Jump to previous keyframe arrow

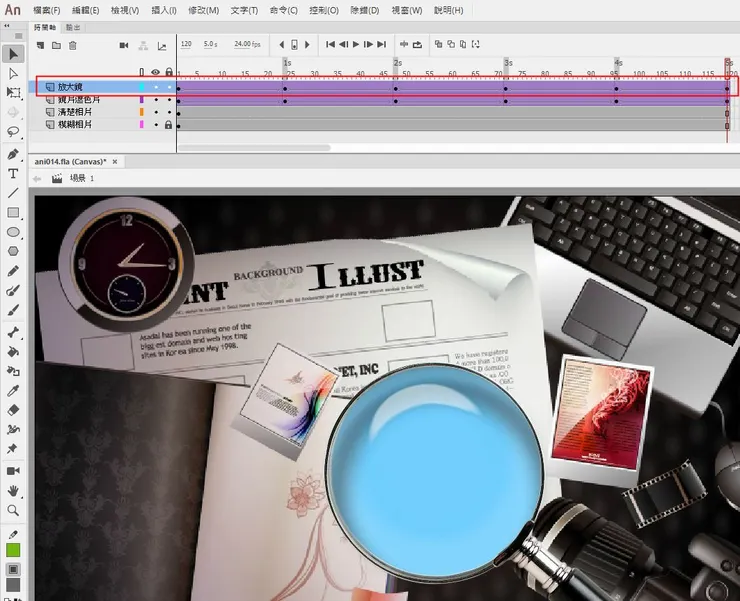(282, 45)
